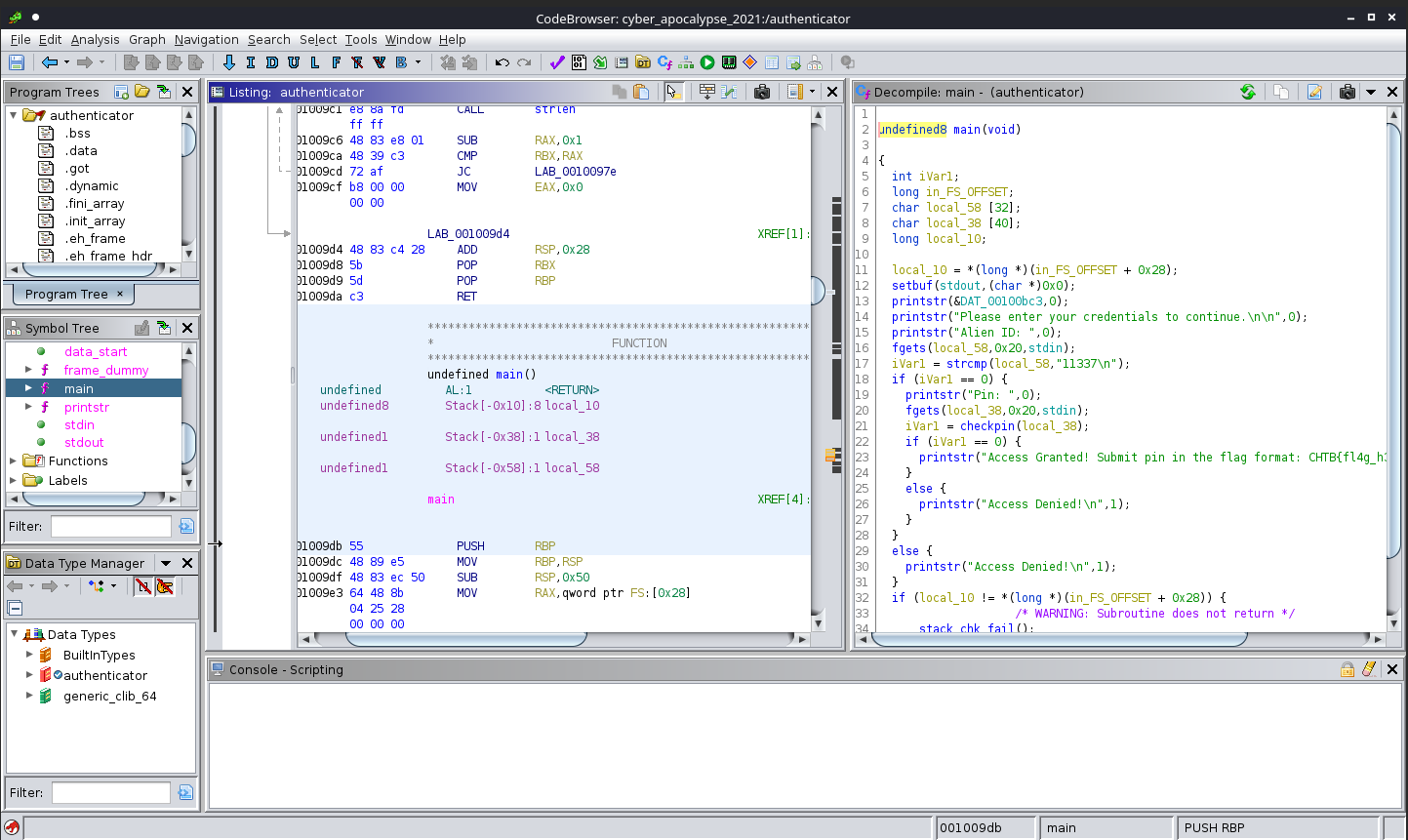
Task: Navigate to next function with the F button
Action: coord(336,62)
